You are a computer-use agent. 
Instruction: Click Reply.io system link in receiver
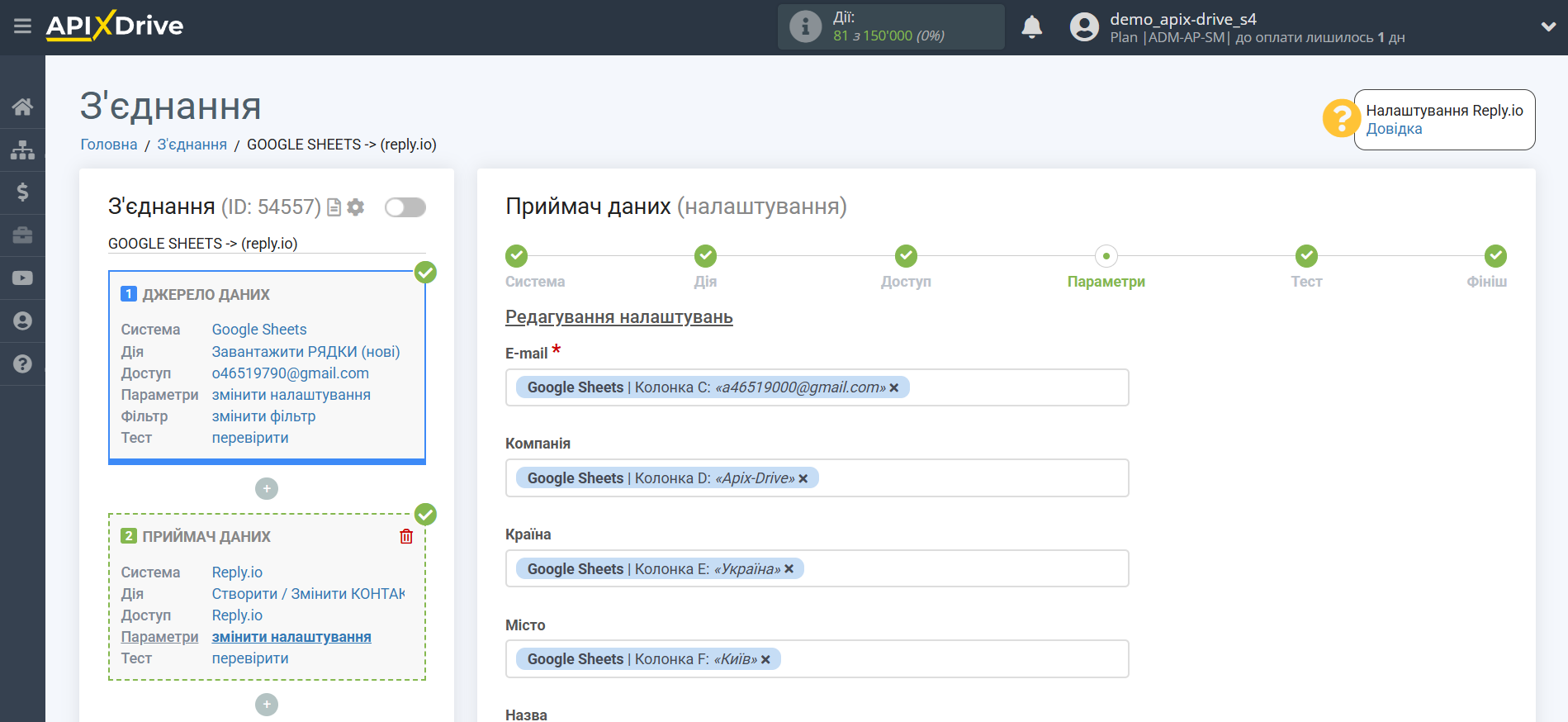coord(237,572)
